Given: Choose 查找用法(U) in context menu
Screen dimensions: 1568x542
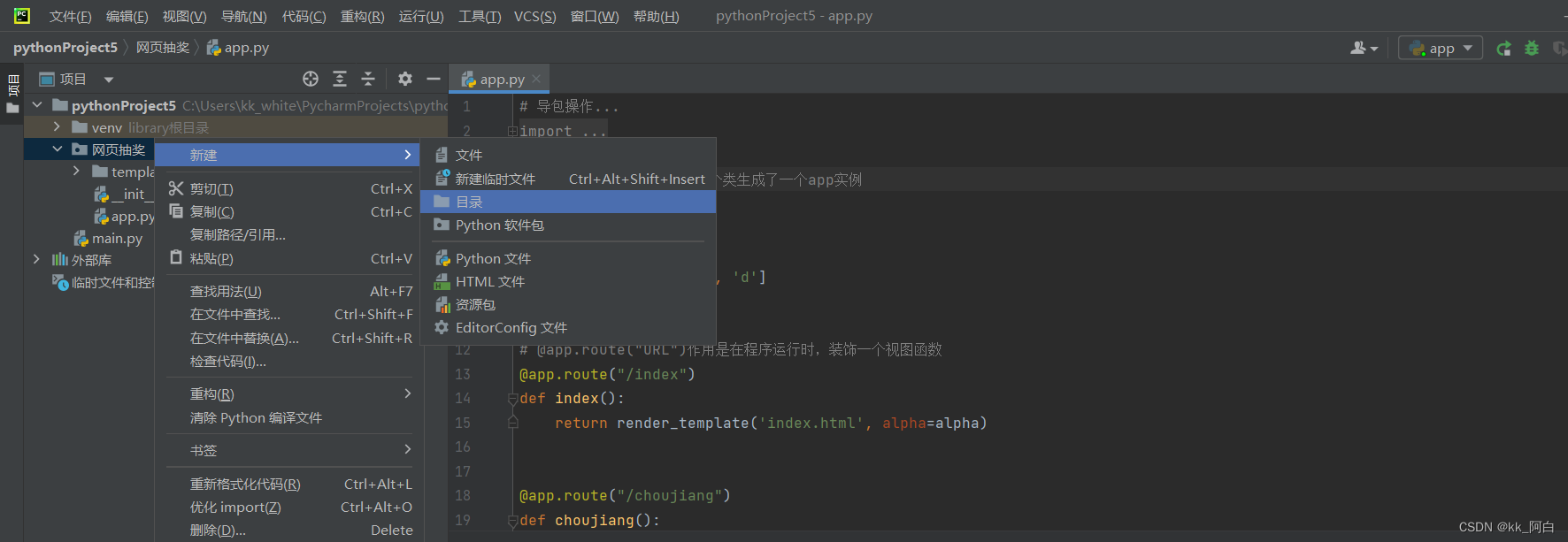Looking at the screenshot, I should pos(288,292).
